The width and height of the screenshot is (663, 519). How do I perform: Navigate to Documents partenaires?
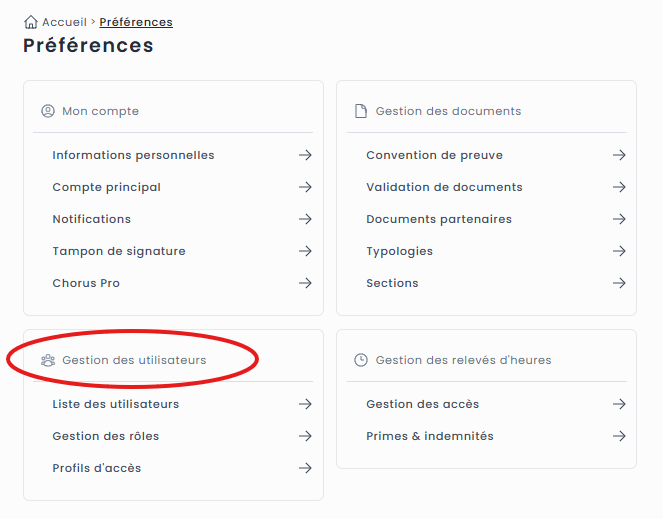pos(439,219)
